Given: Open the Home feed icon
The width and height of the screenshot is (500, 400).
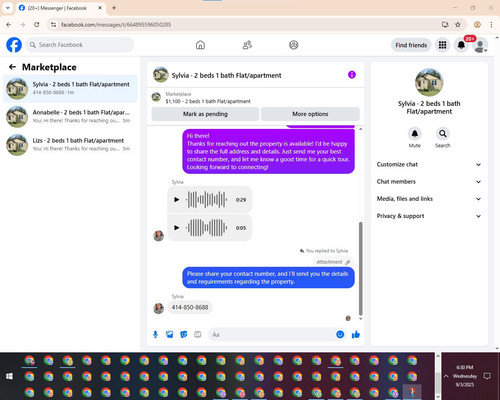Looking at the screenshot, I should (x=200, y=45).
